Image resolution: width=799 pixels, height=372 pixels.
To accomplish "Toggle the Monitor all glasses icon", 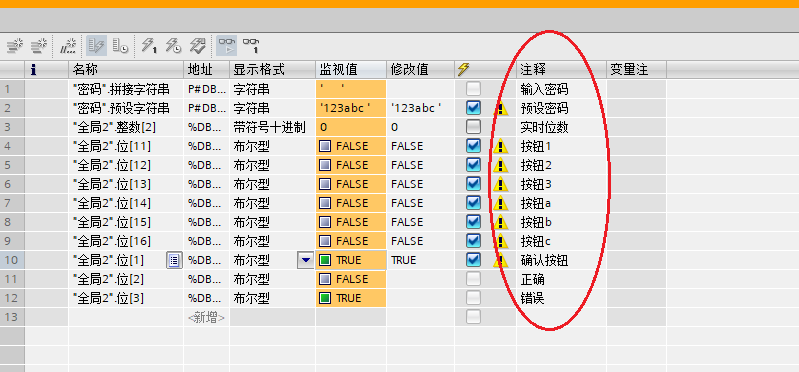I will point(227,46).
